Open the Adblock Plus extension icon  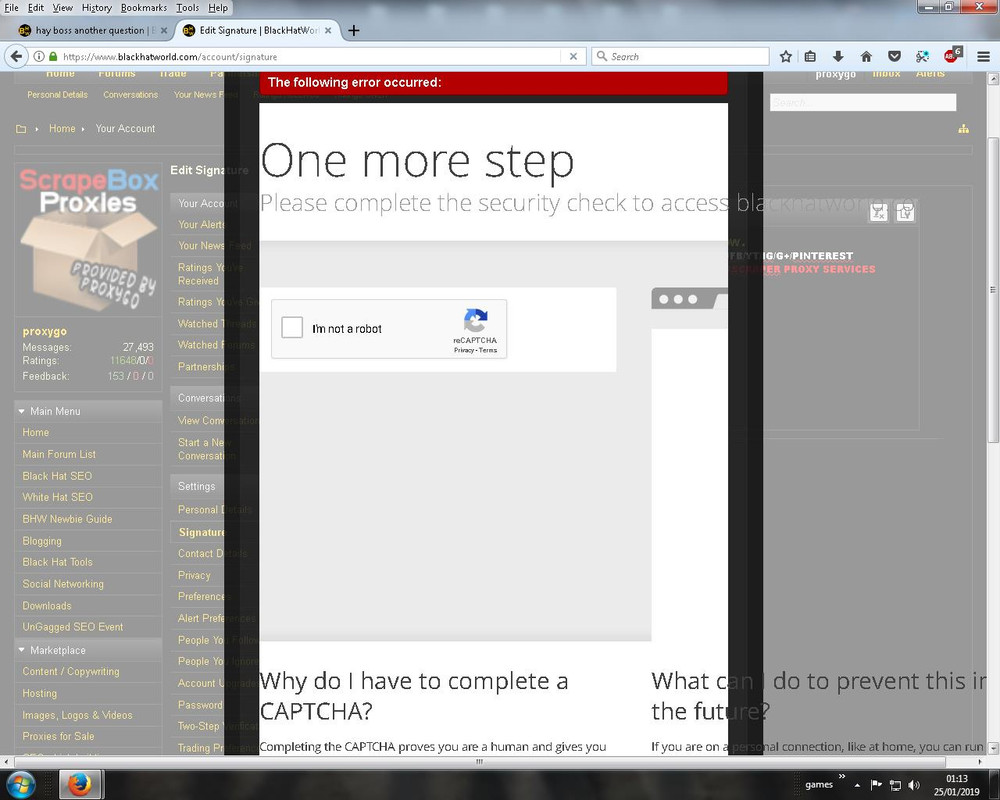952,56
